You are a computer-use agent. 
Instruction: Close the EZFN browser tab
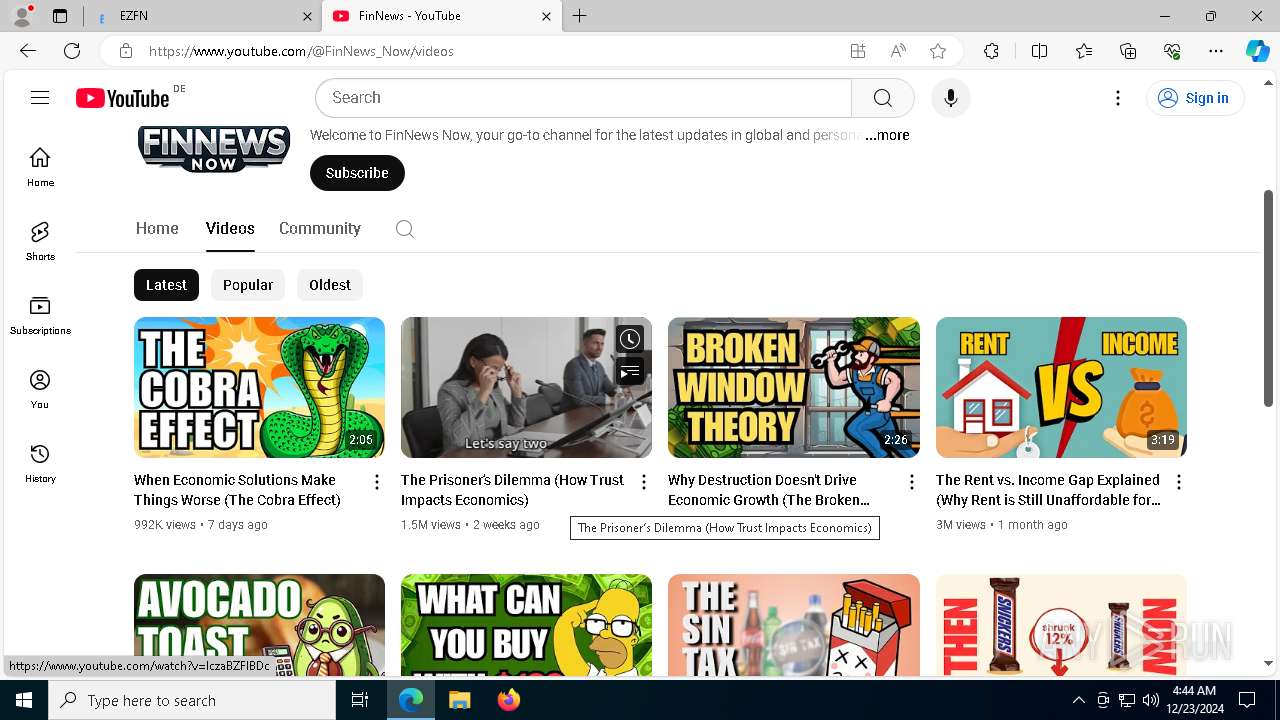coord(307,16)
